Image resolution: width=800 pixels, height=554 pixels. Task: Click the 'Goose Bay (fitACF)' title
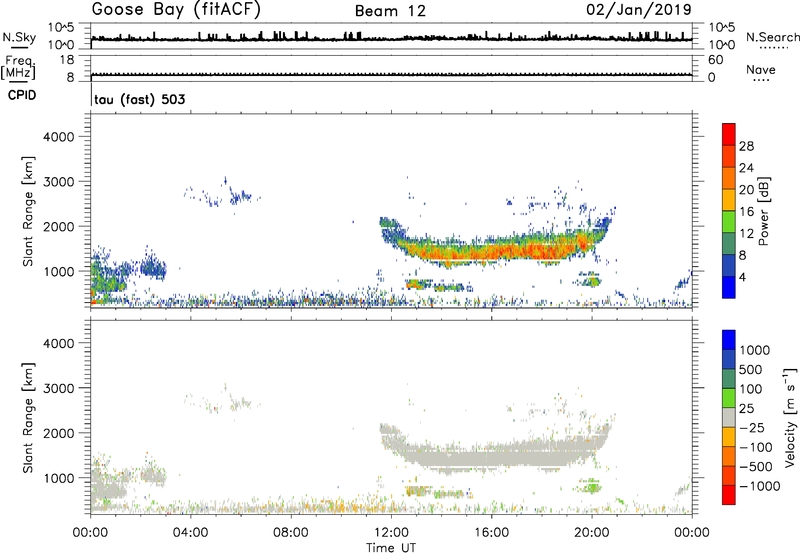pyautogui.click(x=176, y=10)
